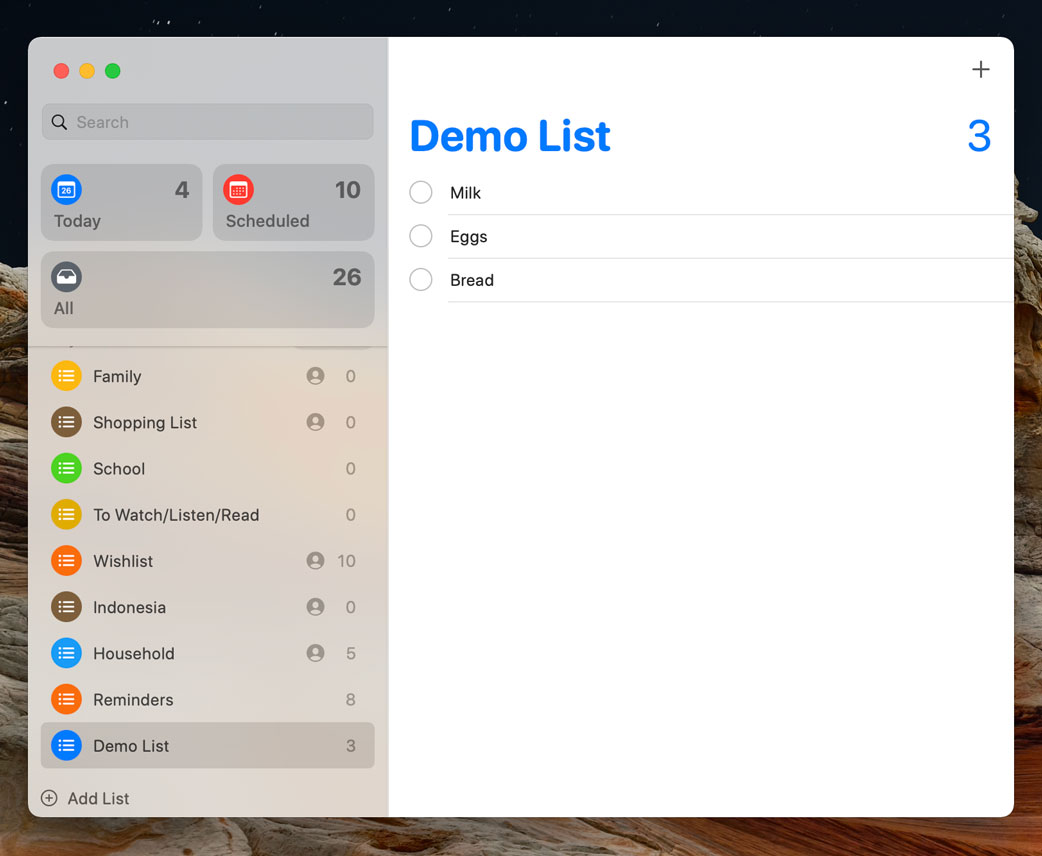Close the Reminders window with red button

click(x=61, y=70)
